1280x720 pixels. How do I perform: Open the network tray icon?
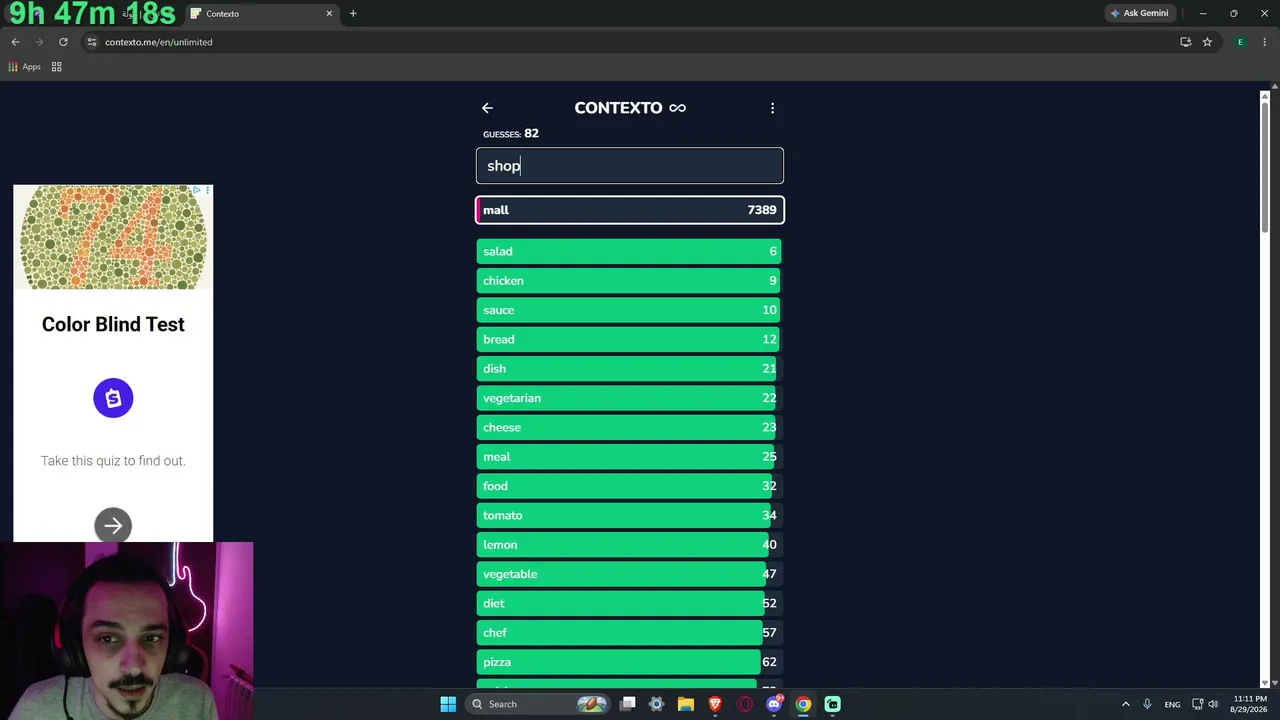coord(1197,704)
